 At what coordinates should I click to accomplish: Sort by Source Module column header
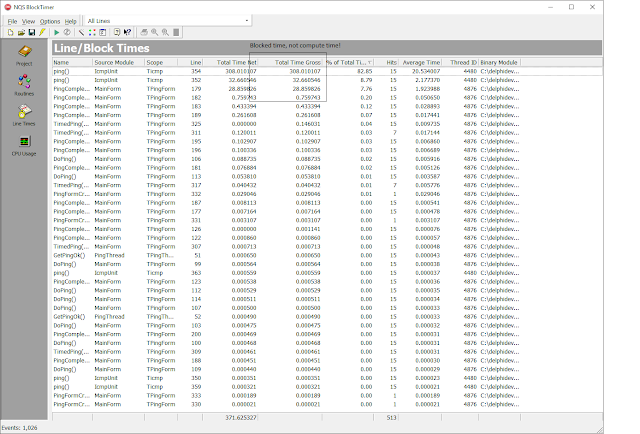(x=118, y=62)
